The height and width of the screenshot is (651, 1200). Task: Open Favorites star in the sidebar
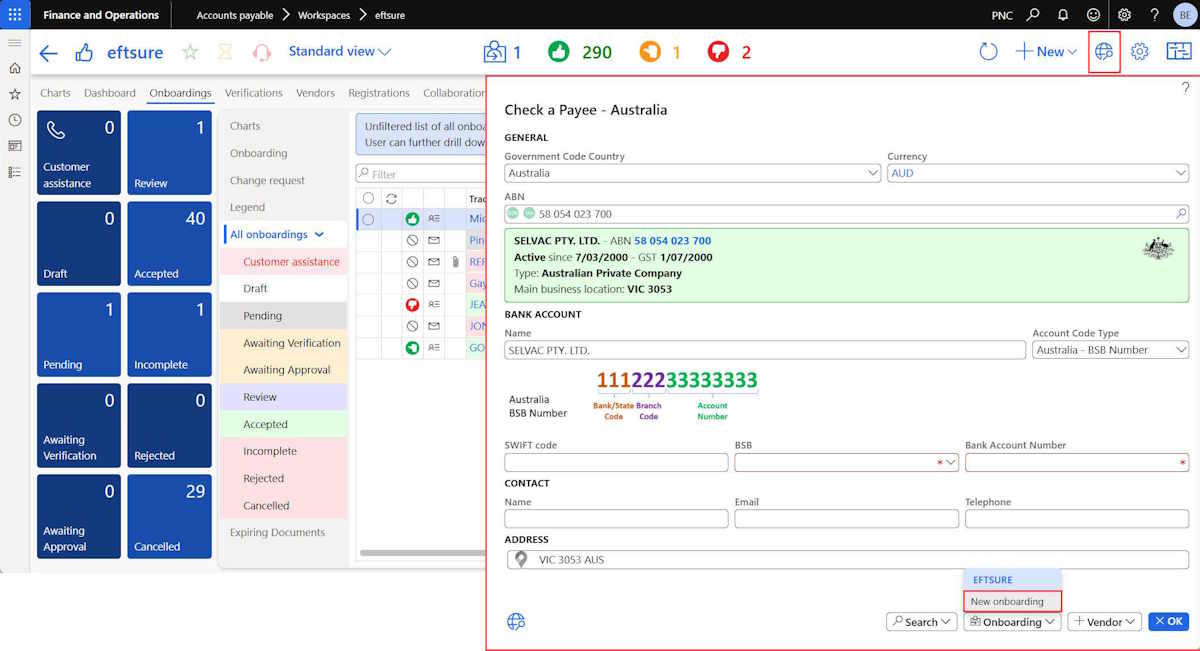[14, 94]
